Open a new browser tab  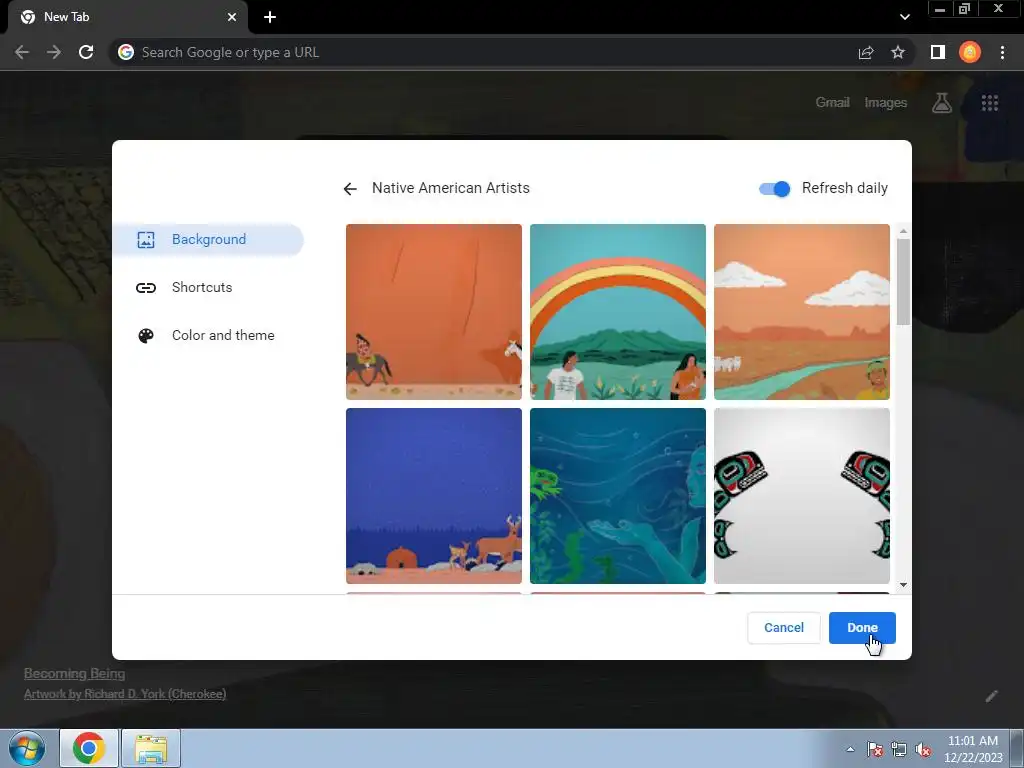[270, 17]
